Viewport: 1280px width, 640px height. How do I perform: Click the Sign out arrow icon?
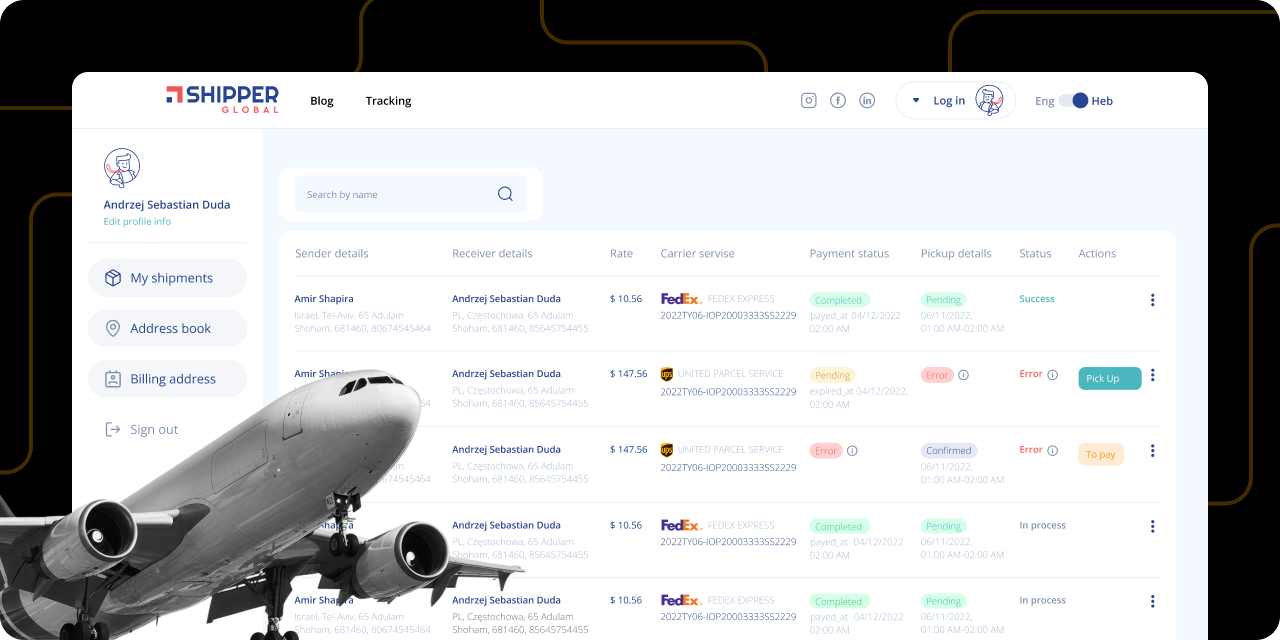click(x=112, y=428)
